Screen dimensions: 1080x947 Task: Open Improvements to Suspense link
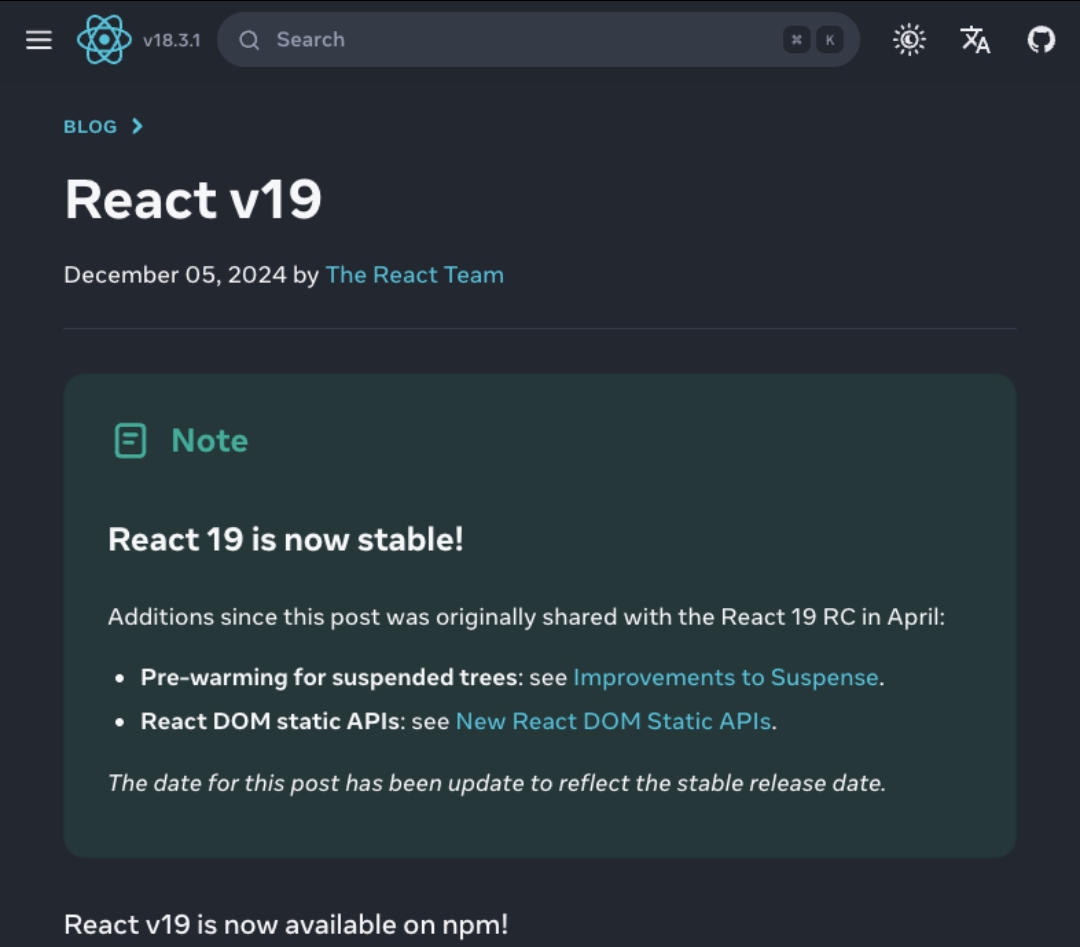tap(725, 678)
